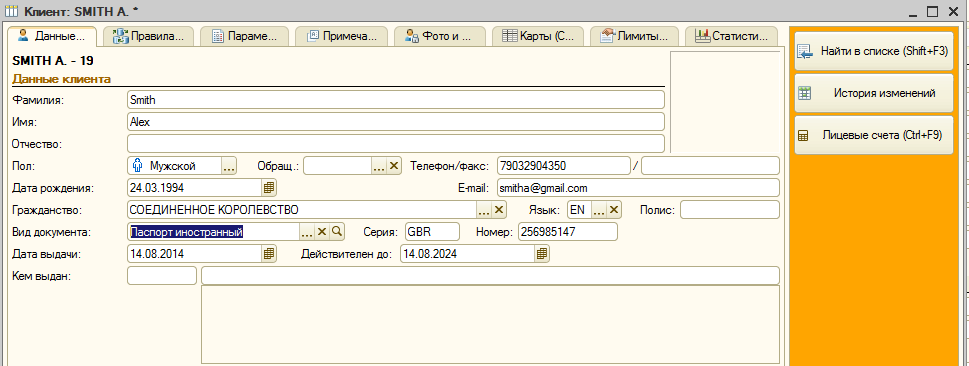Click the SMITH A. - 19 heading

(x=53, y=61)
